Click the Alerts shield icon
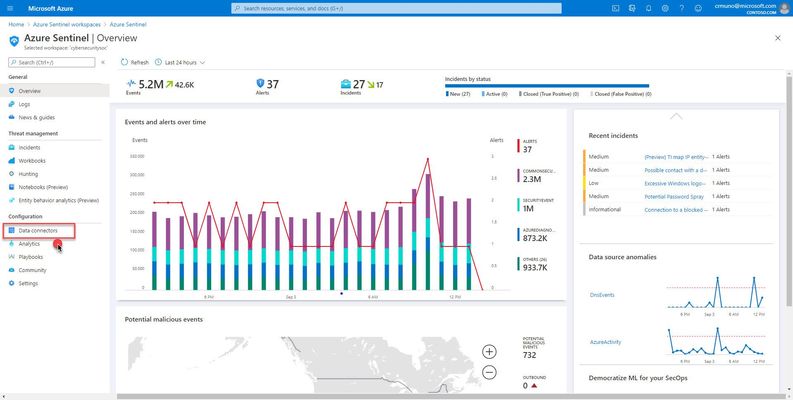 (x=260, y=83)
